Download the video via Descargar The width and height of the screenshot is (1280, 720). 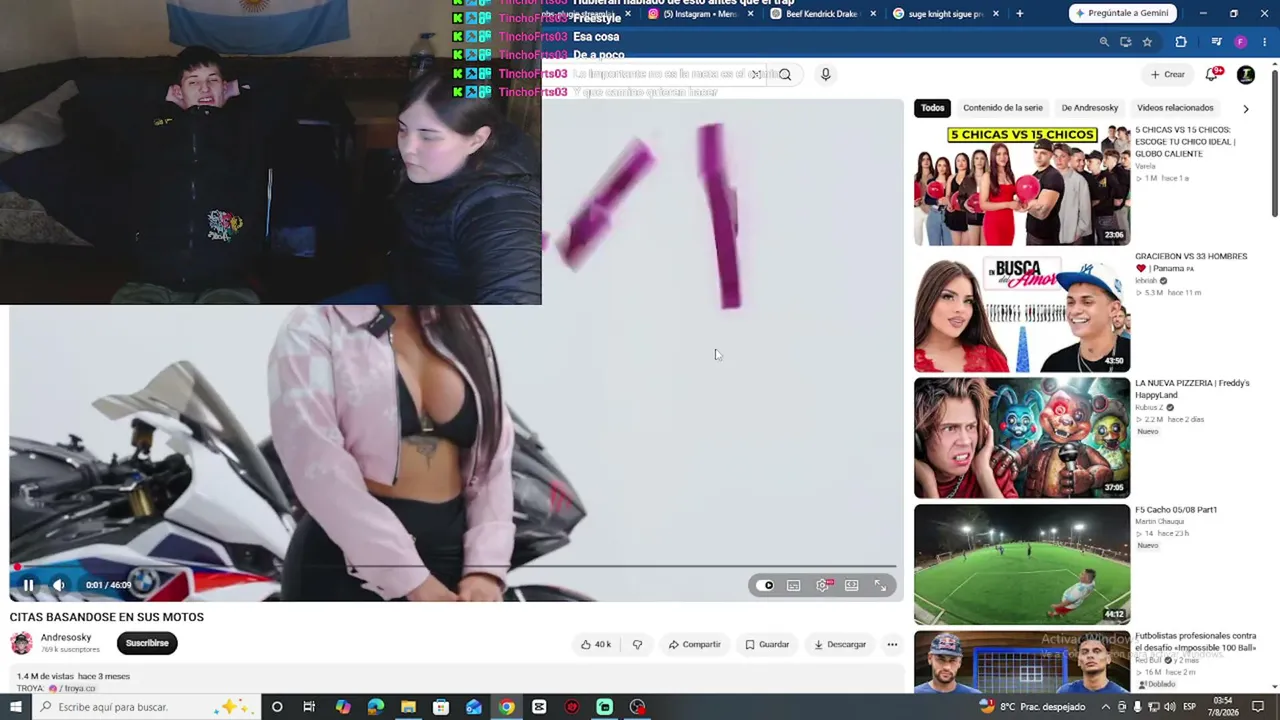[840, 644]
